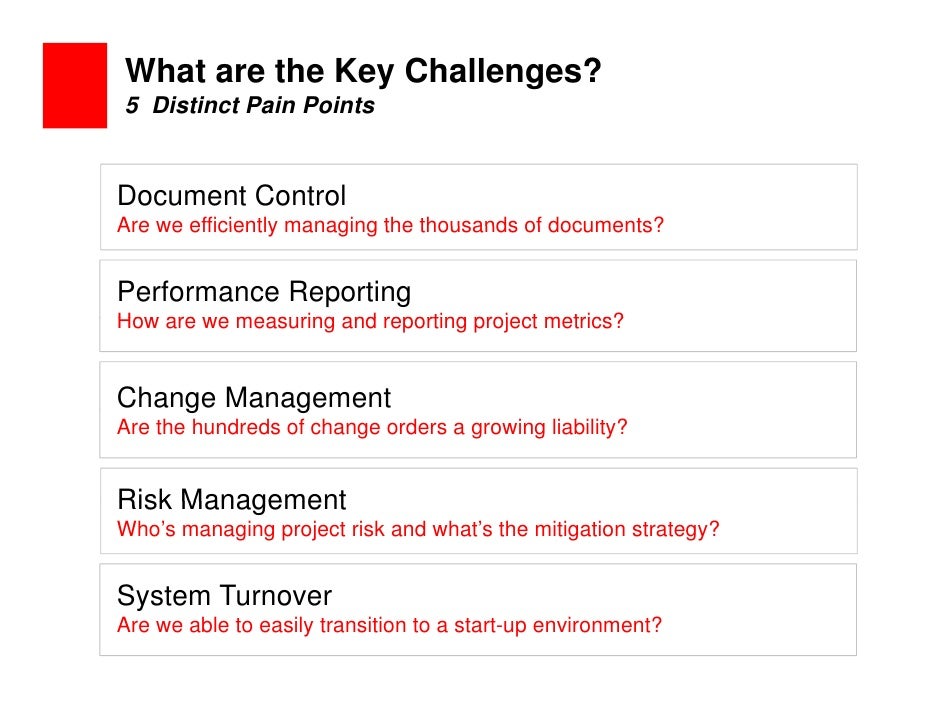The image size is (942, 728).
Task: Select the Risk Management box
Action: [479, 511]
